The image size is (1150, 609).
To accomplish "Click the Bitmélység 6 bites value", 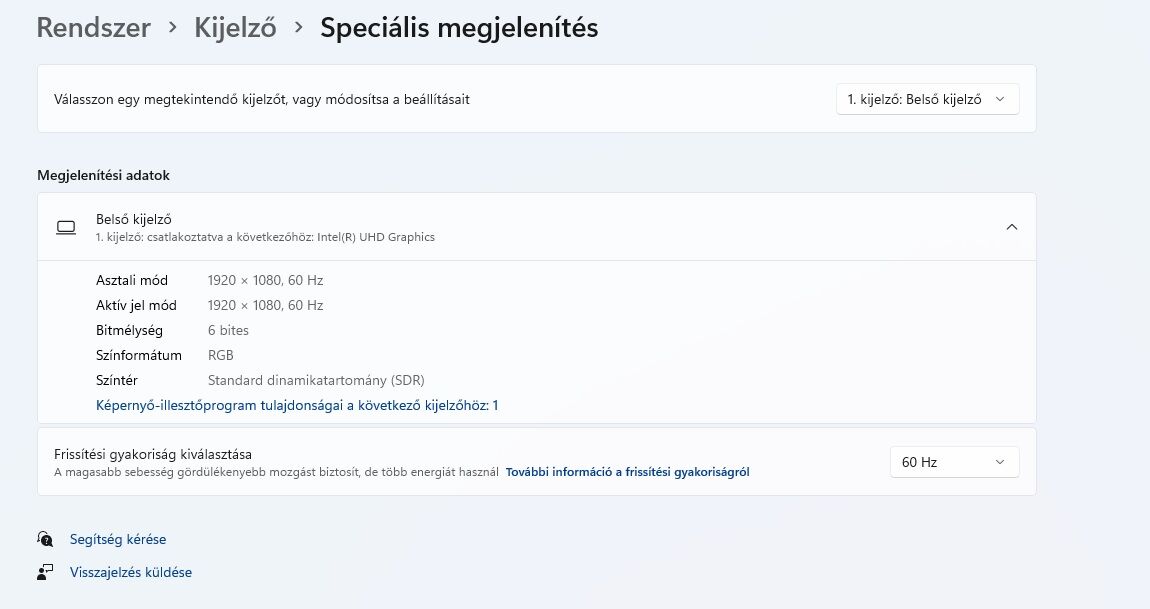I will tap(228, 330).
